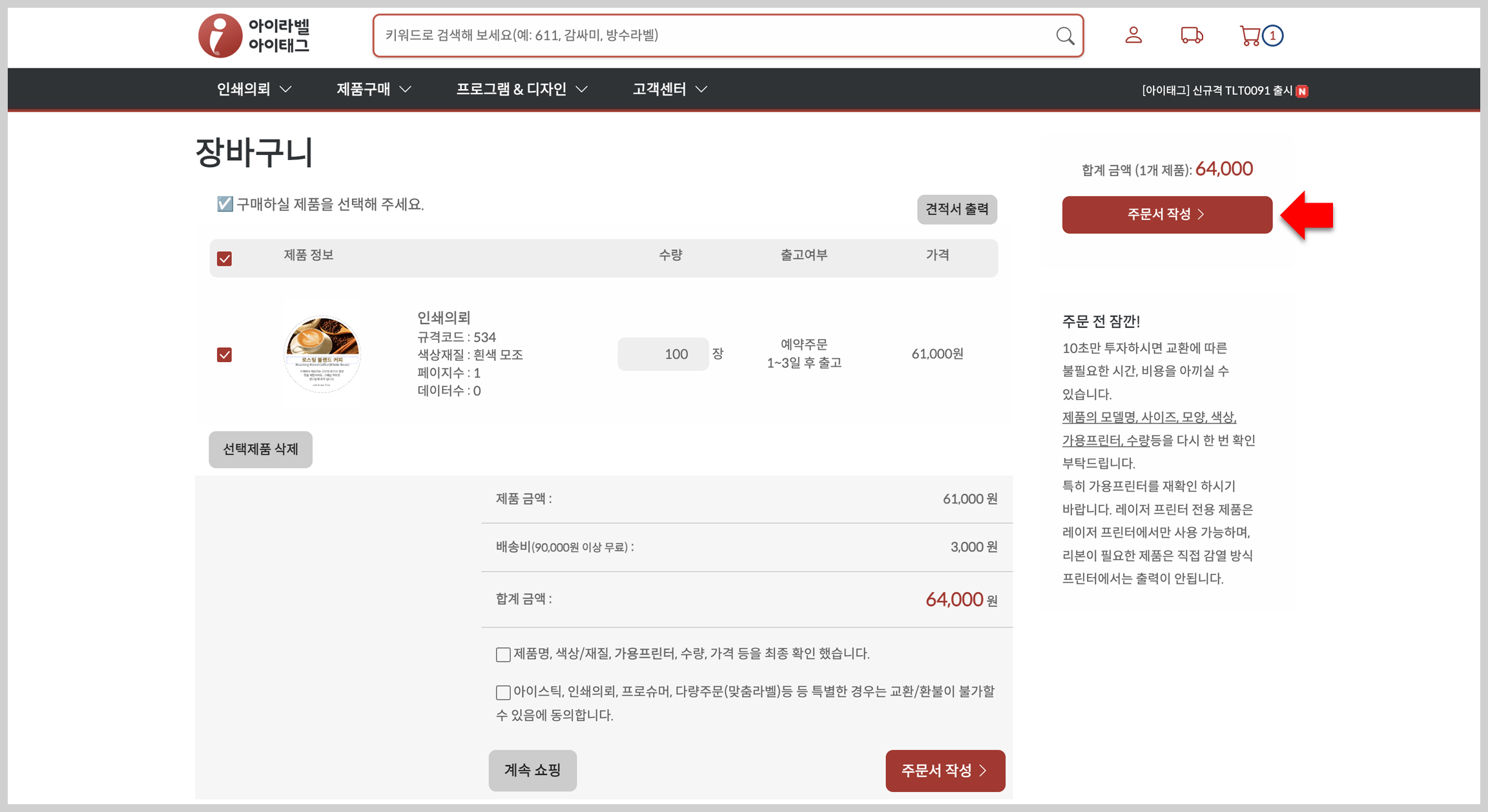1488x812 pixels.
Task: Open the user account icon
Action: [x=1133, y=35]
